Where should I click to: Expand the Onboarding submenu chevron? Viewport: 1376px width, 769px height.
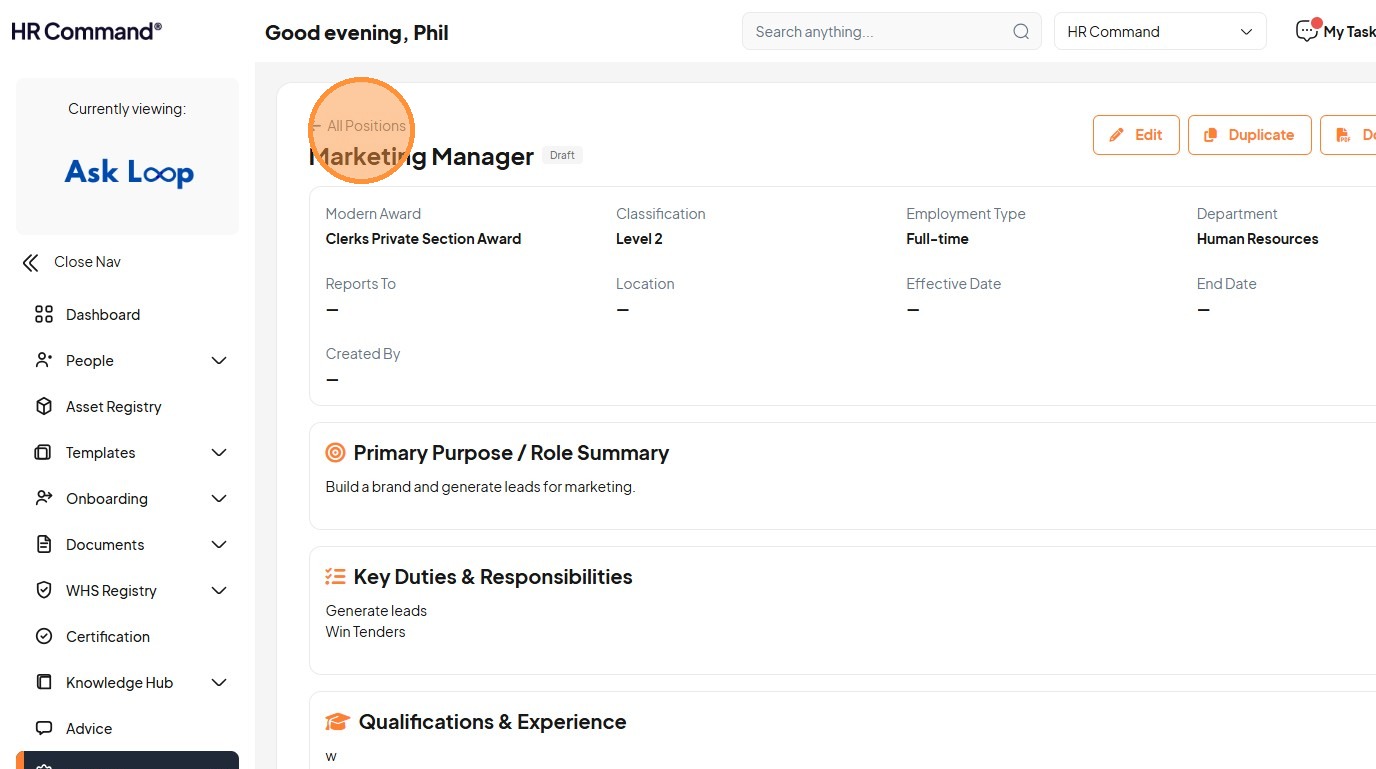219,499
